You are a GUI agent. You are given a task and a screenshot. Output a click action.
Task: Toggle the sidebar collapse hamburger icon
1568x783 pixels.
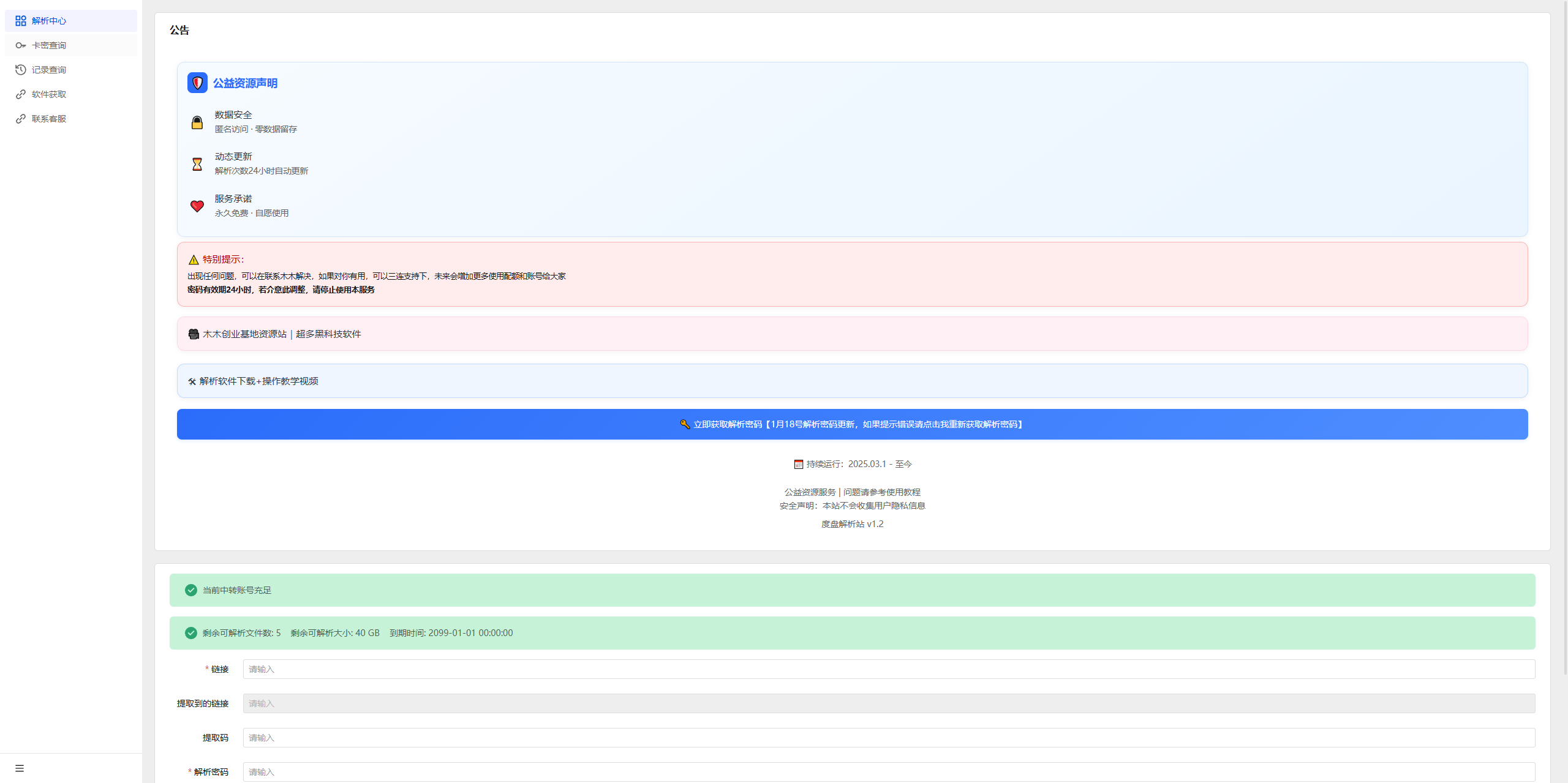click(20, 768)
